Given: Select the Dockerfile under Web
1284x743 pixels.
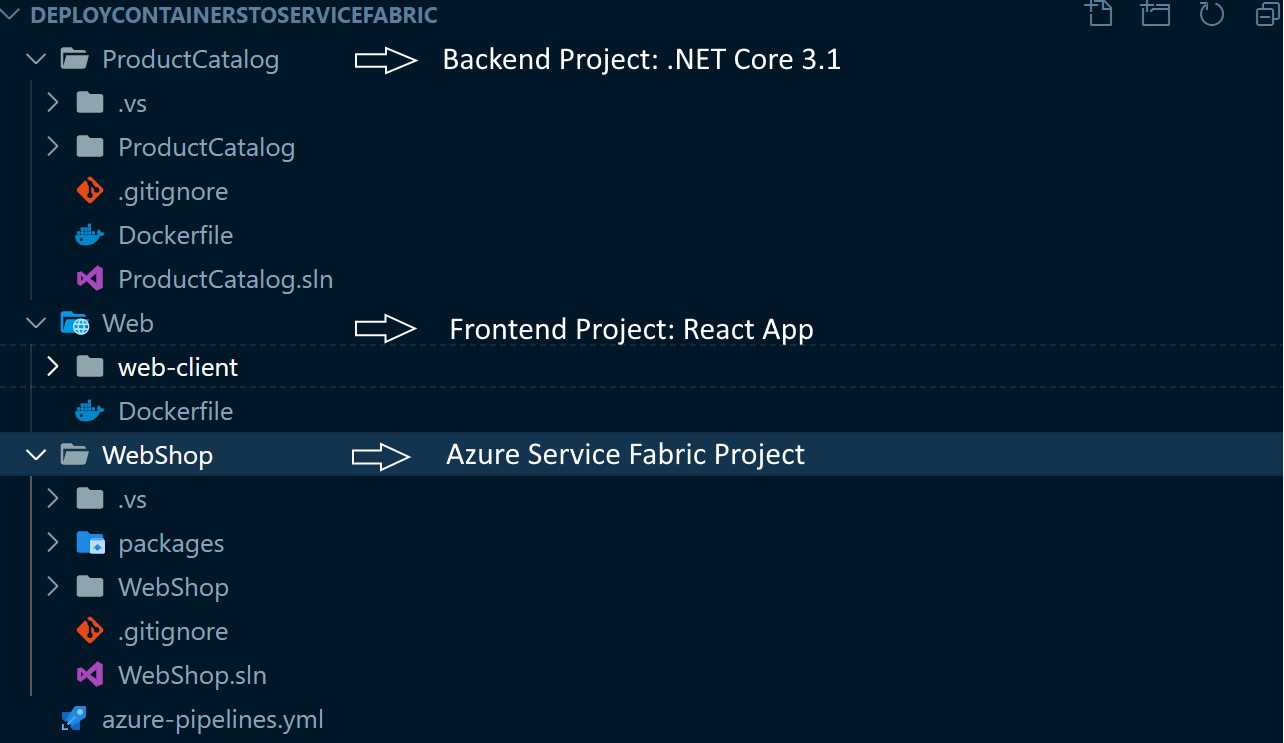Looking at the screenshot, I should point(175,410).
